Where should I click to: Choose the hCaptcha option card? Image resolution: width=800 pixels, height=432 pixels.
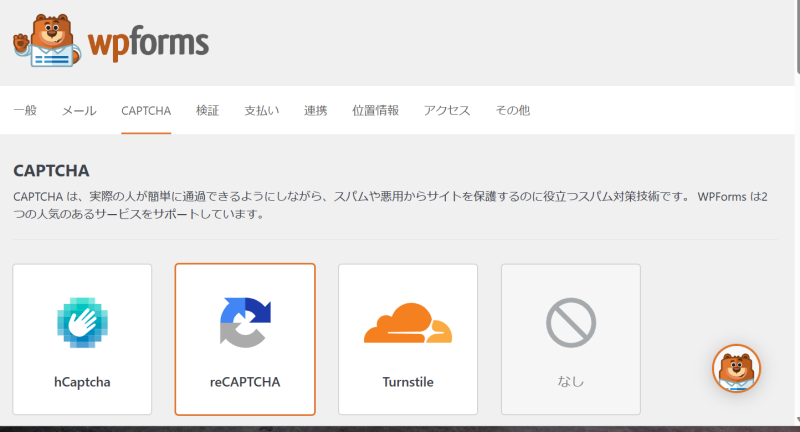pos(82,339)
